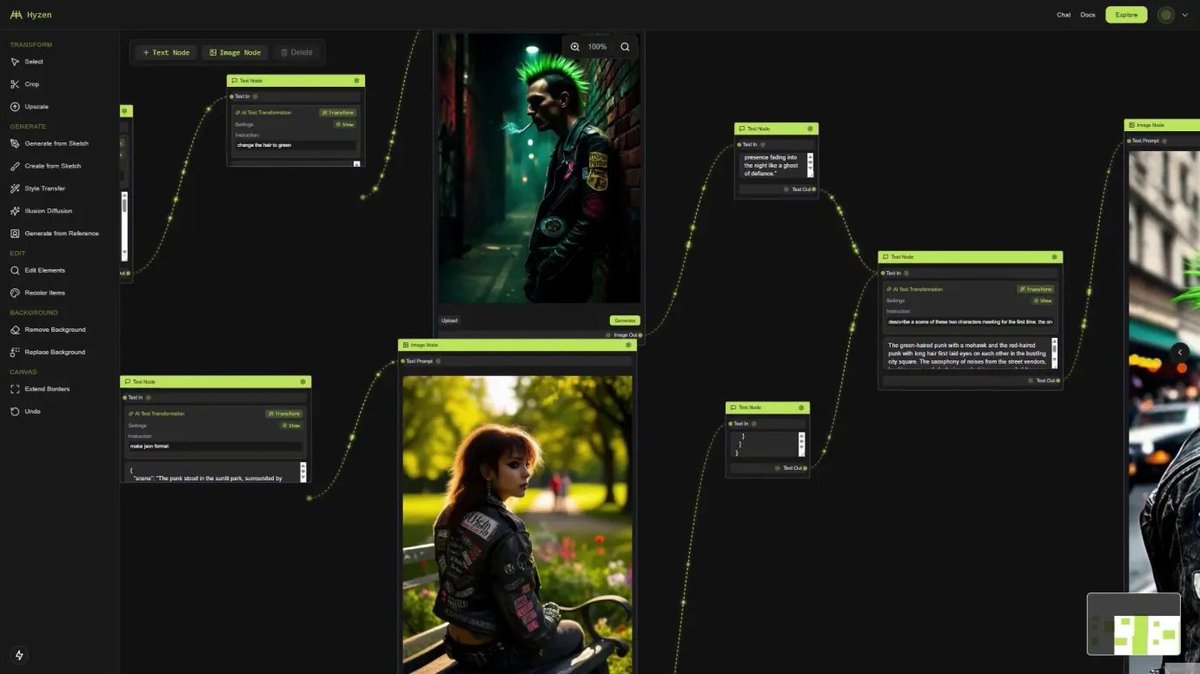Click the red-haired punk park image

click(x=517, y=524)
